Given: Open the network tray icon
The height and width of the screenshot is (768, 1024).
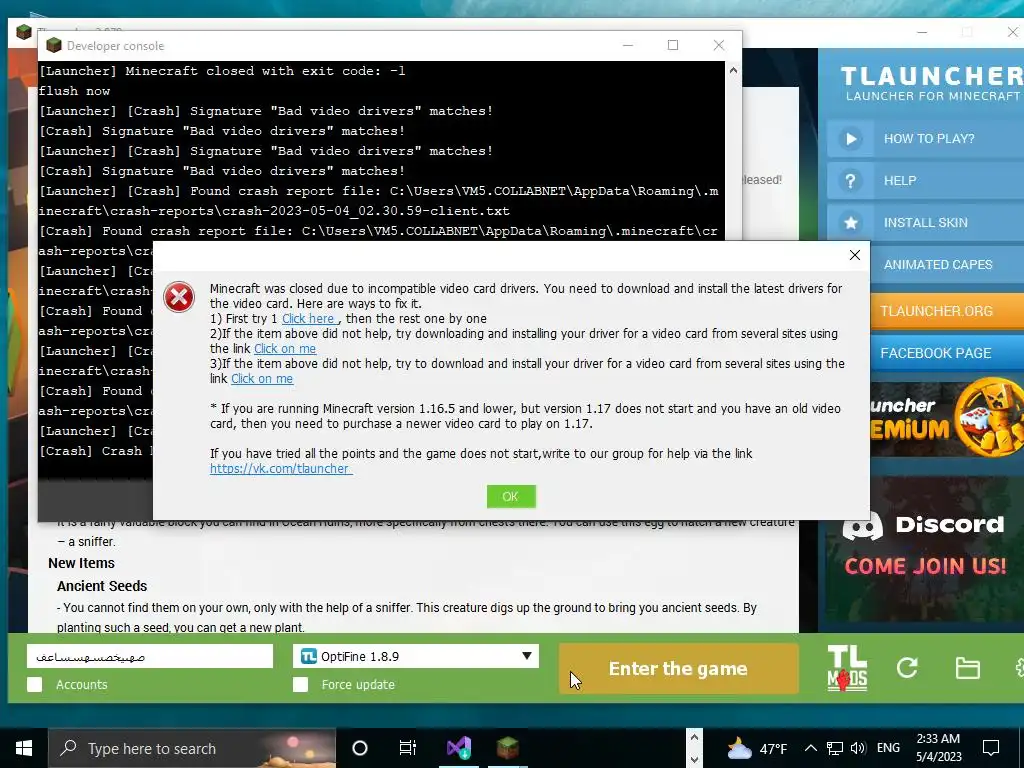Looking at the screenshot, I should [835, 748].
